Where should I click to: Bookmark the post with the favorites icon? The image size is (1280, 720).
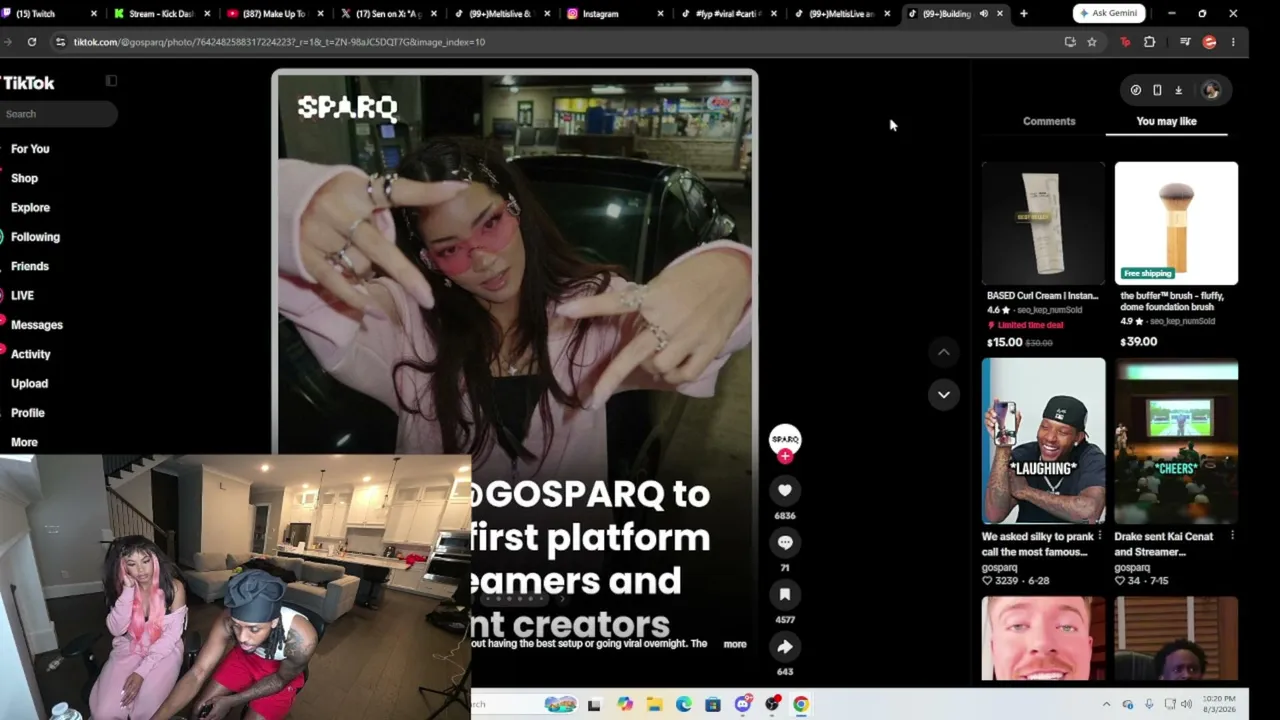(x=785, y=594)
